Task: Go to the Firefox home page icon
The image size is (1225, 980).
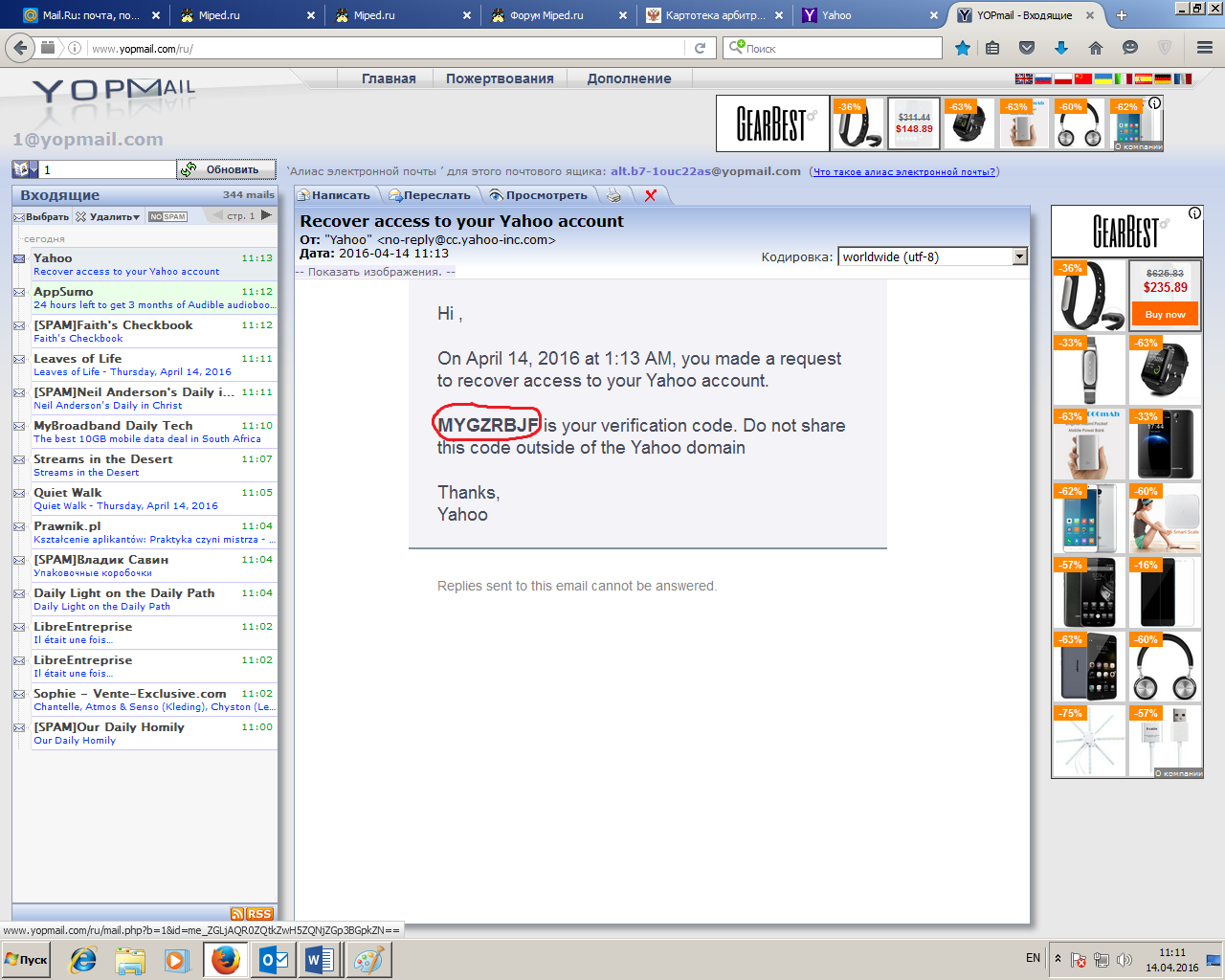Action: click(1096, 48)
